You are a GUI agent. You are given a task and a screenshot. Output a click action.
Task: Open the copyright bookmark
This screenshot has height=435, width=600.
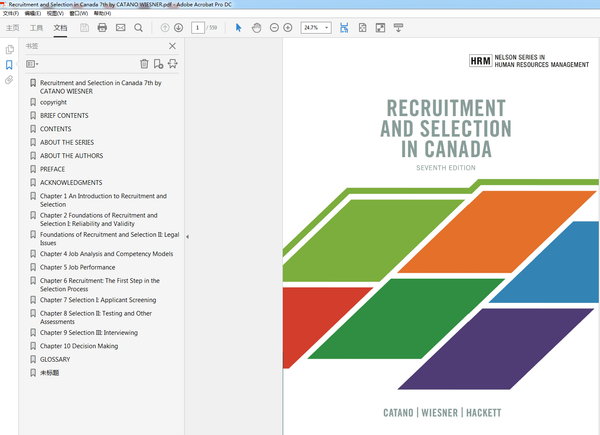click(53, 102)
